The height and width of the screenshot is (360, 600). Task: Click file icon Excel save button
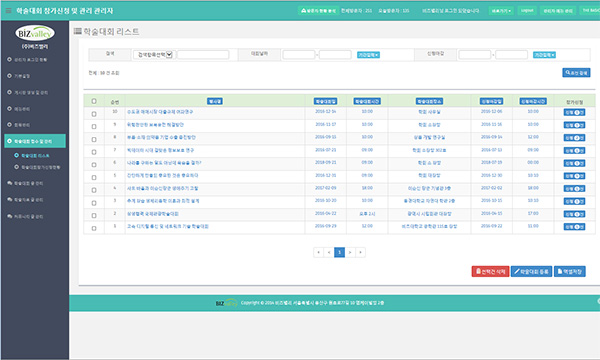click(570, 272)
